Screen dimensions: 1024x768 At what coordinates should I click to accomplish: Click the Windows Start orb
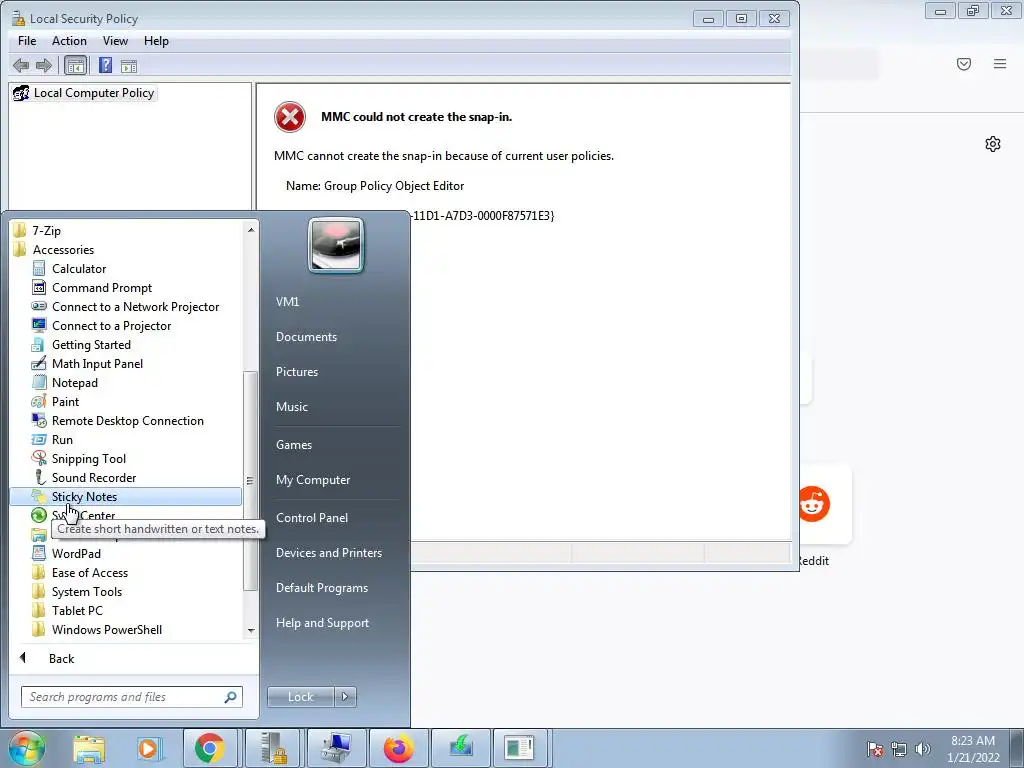tap(27, 748)
